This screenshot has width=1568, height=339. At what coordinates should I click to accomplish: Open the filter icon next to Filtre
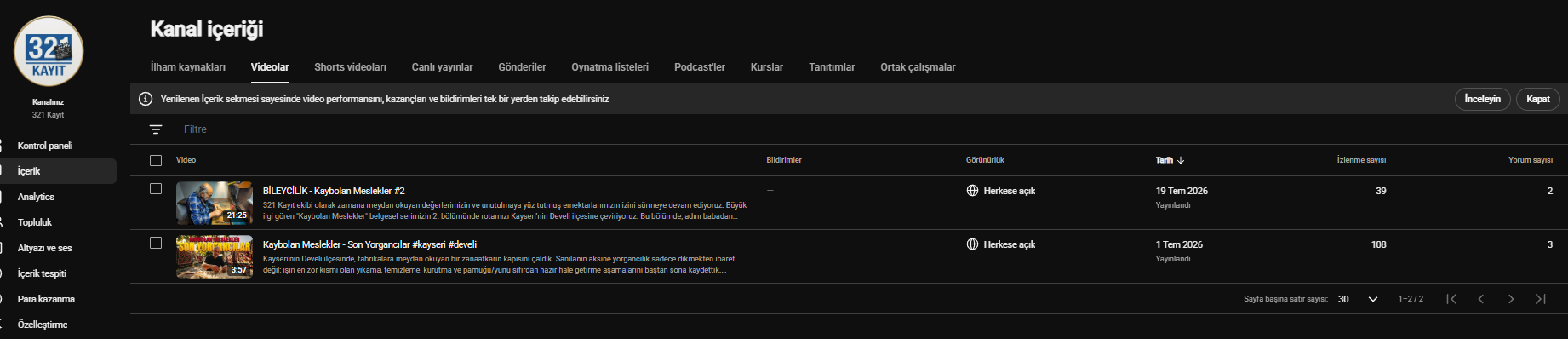pyautogui.click(x=156, y=129)
